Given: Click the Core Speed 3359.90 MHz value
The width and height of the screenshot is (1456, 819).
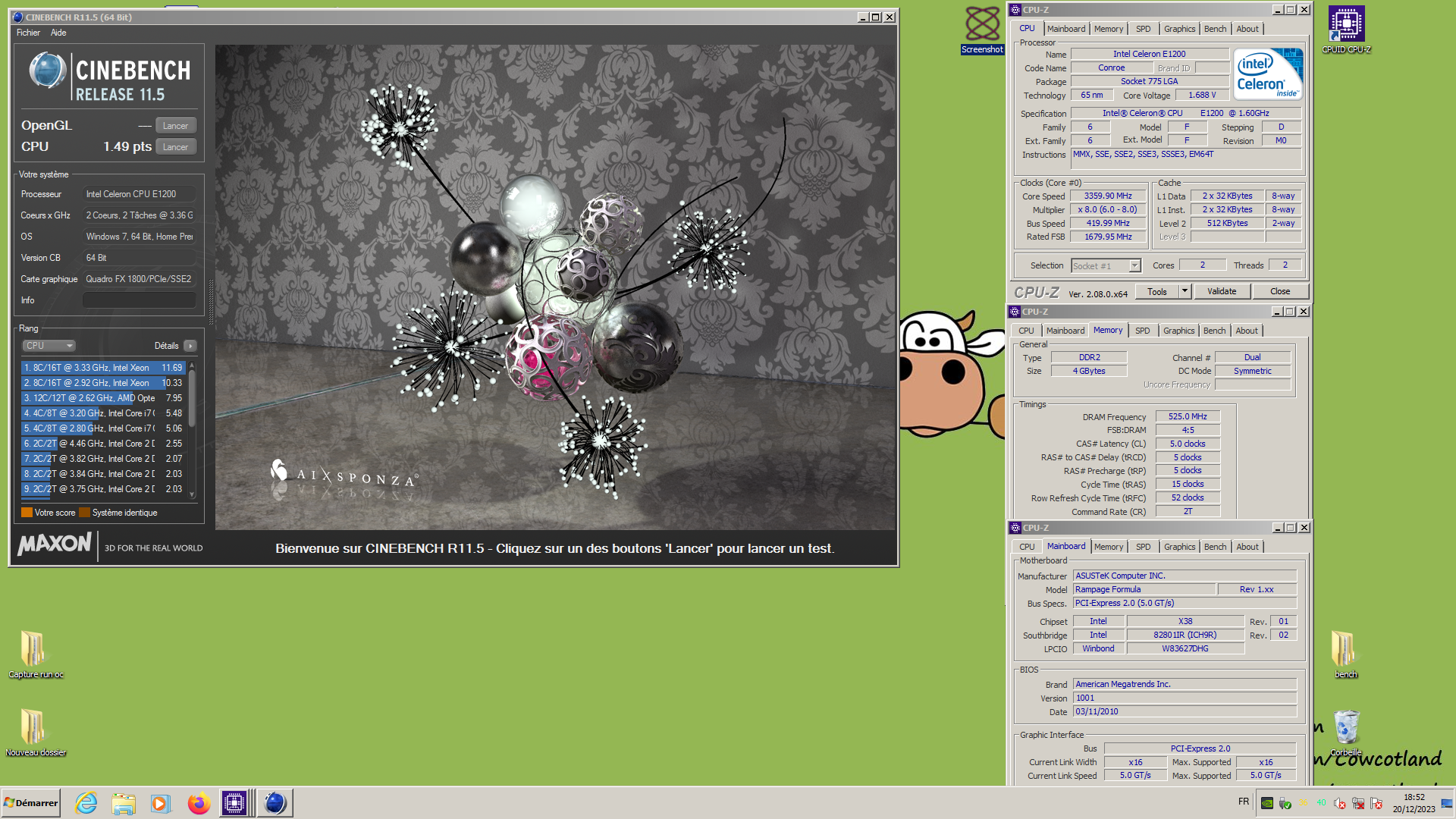Looking at the screenshot, I should coord(1108,196).
